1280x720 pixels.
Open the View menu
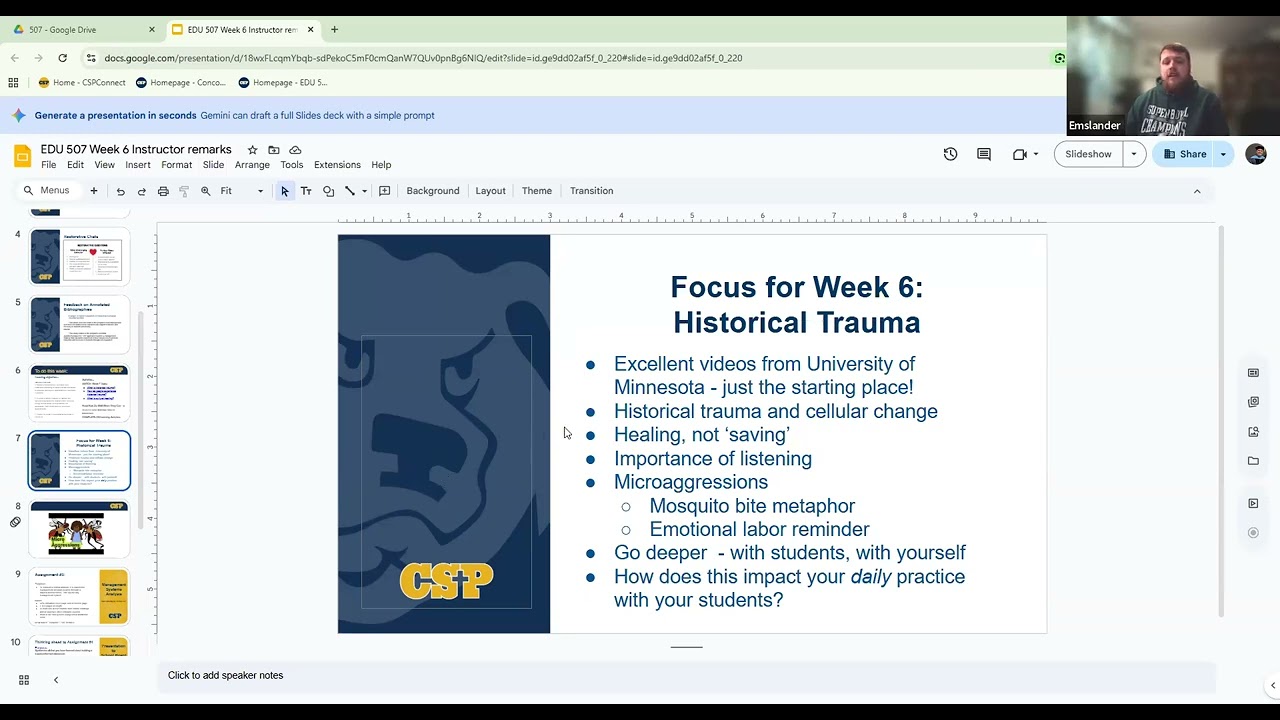click(x=104, y=165)
